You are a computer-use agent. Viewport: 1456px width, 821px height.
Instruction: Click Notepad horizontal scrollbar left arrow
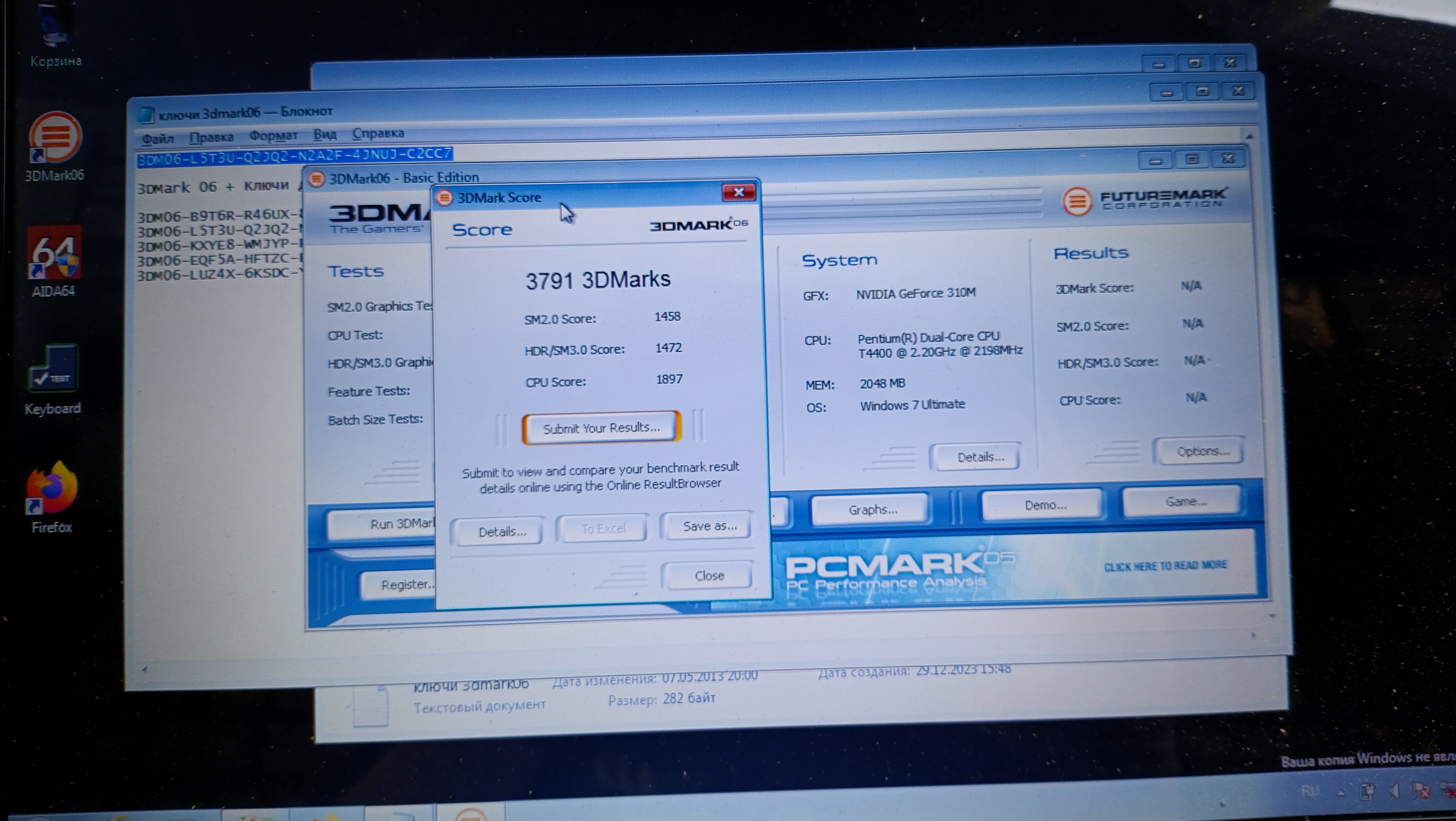coord(145,670)
